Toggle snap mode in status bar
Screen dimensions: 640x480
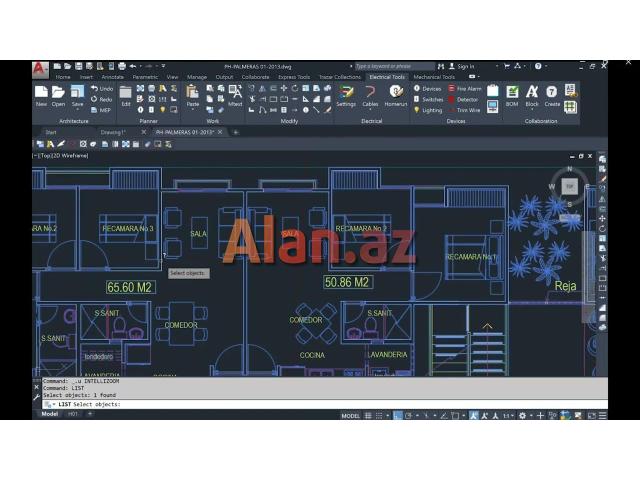[x=379, y=416]
